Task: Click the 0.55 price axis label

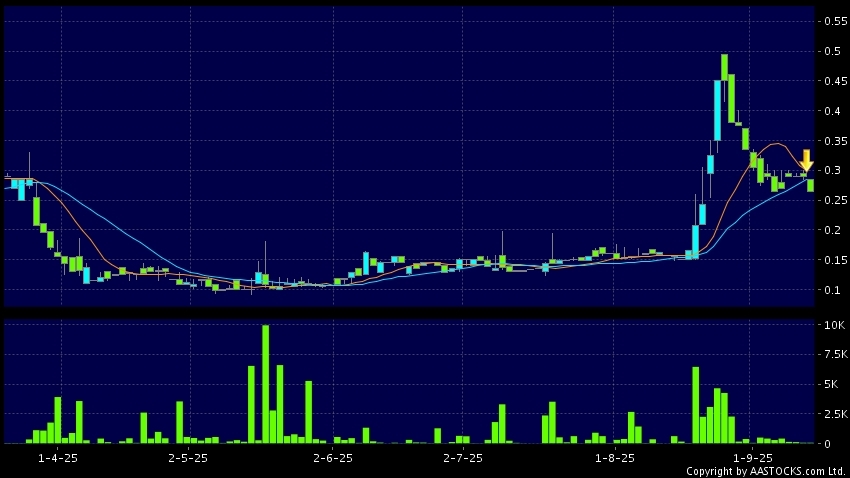Action: (x=832, y=21)
